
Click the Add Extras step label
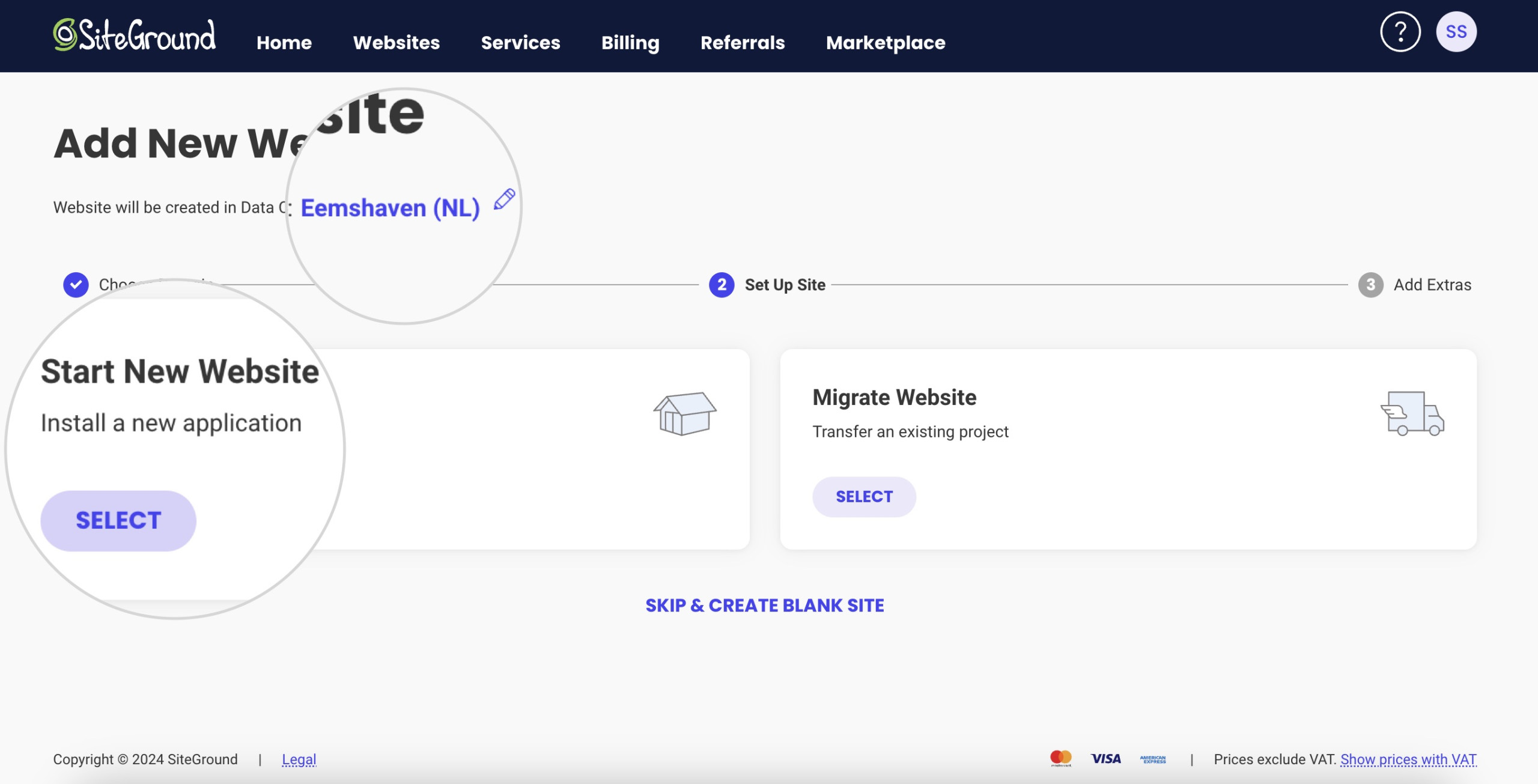[x=1432, y=285]
